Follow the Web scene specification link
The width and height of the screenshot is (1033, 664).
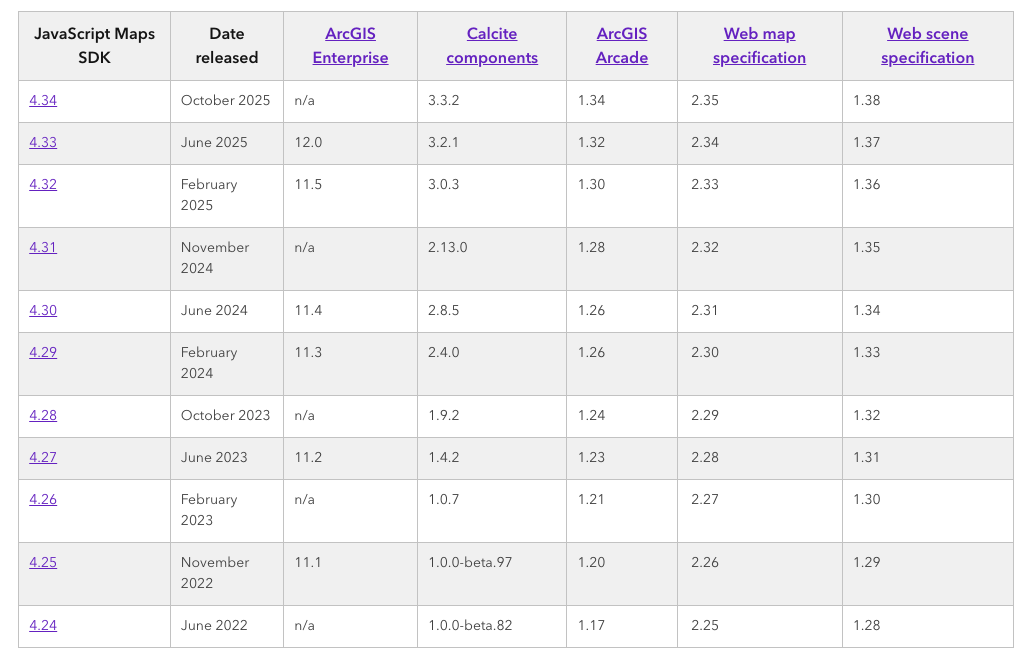(927, 46)
